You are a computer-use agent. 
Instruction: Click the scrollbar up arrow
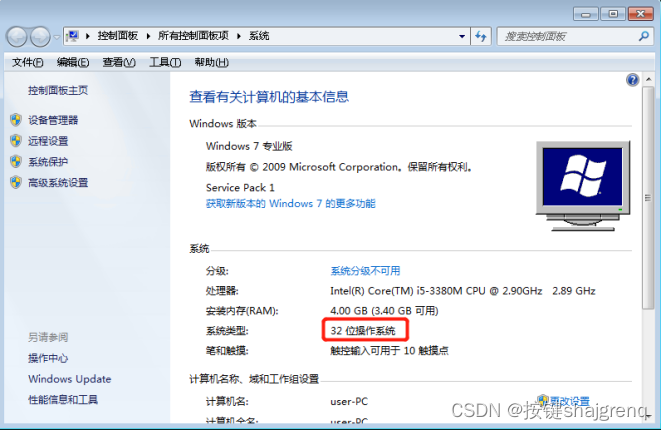point(648,79)
